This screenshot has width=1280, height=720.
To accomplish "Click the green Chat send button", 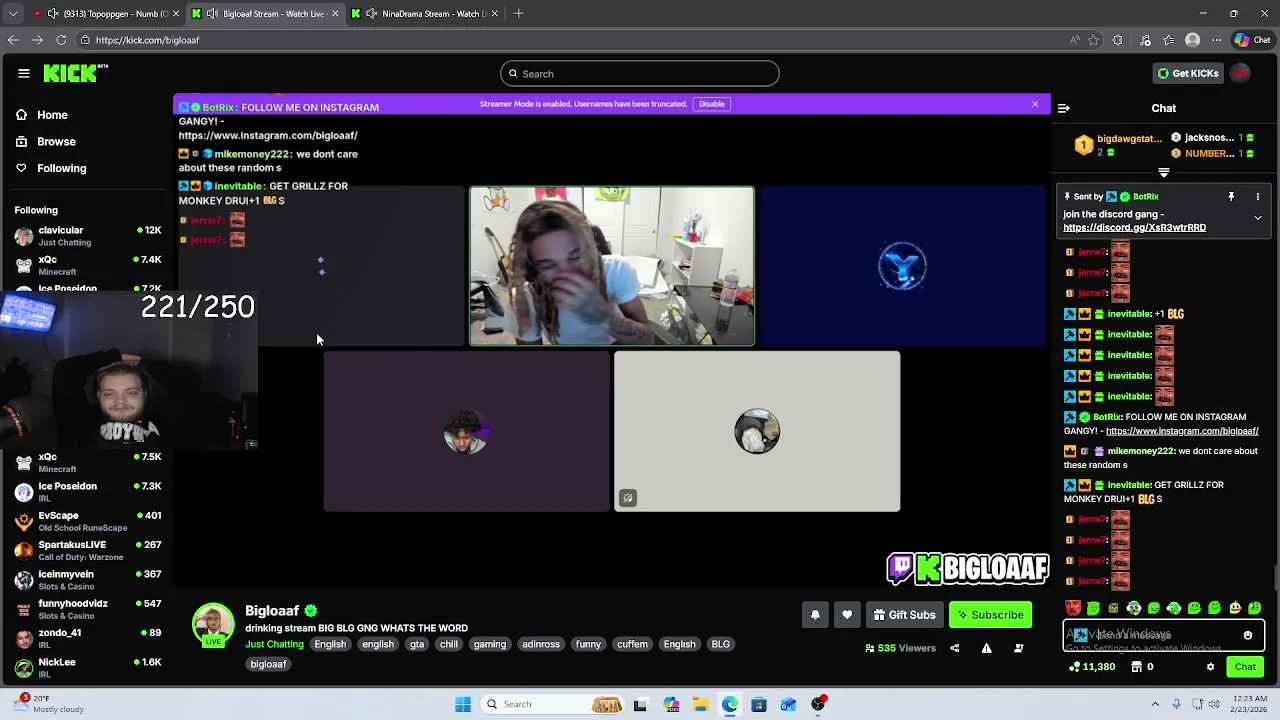I will pos(1245,667).
